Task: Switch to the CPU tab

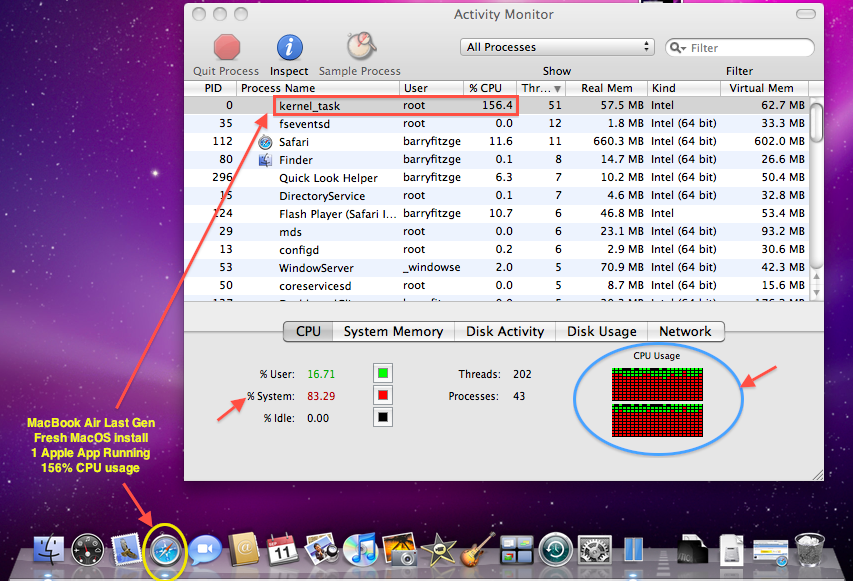Action: [308, 331]
